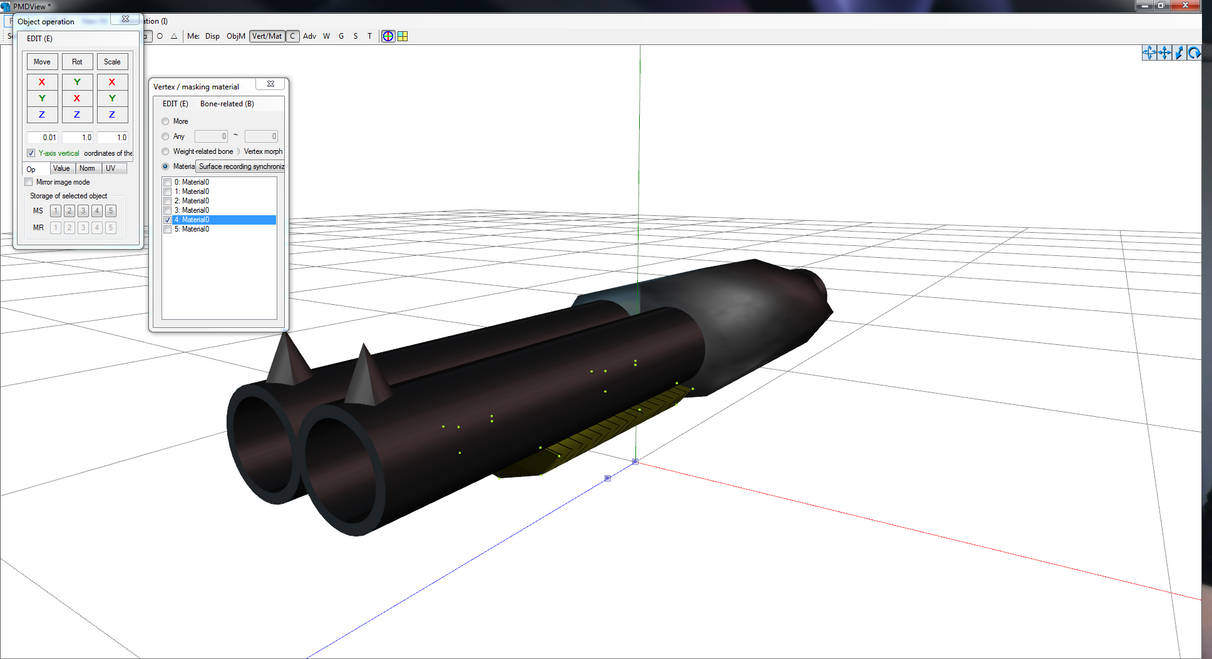Click the yellow four-pane grid toolbar icon
Image resolution: width=1212 pixels, height=659 pixels.
(402, 36)
